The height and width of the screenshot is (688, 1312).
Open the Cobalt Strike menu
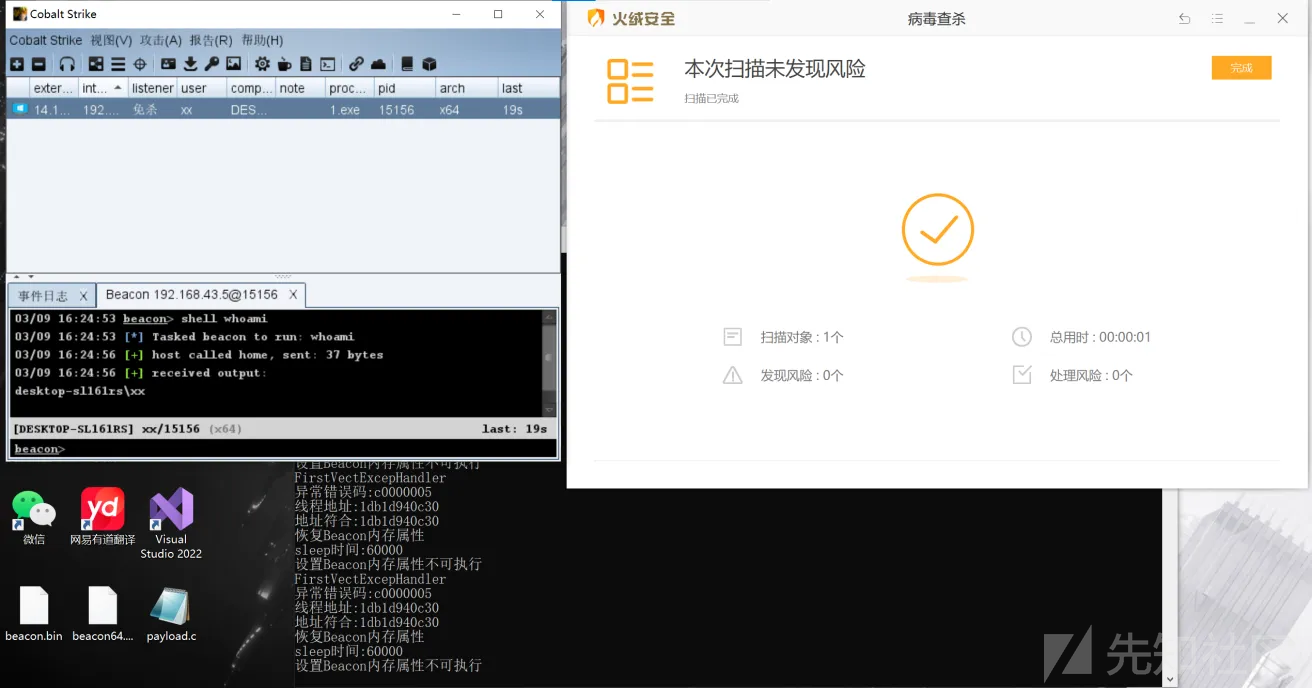[x=45, y=40]
